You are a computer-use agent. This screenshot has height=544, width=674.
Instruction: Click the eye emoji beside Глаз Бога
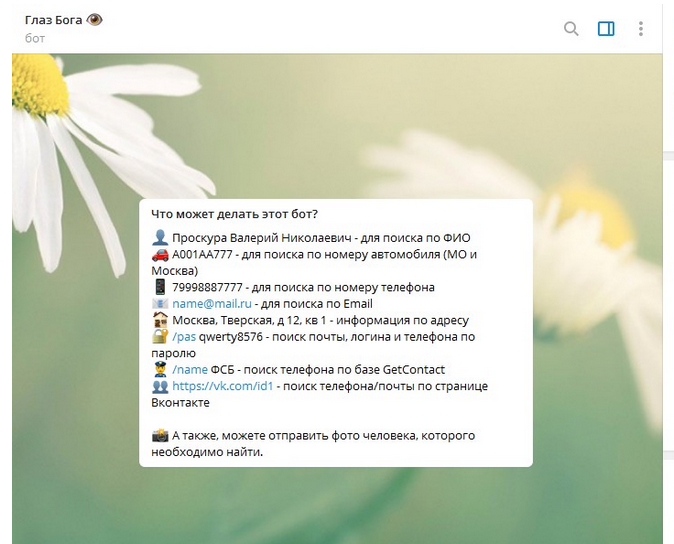(x=94, y=20)
